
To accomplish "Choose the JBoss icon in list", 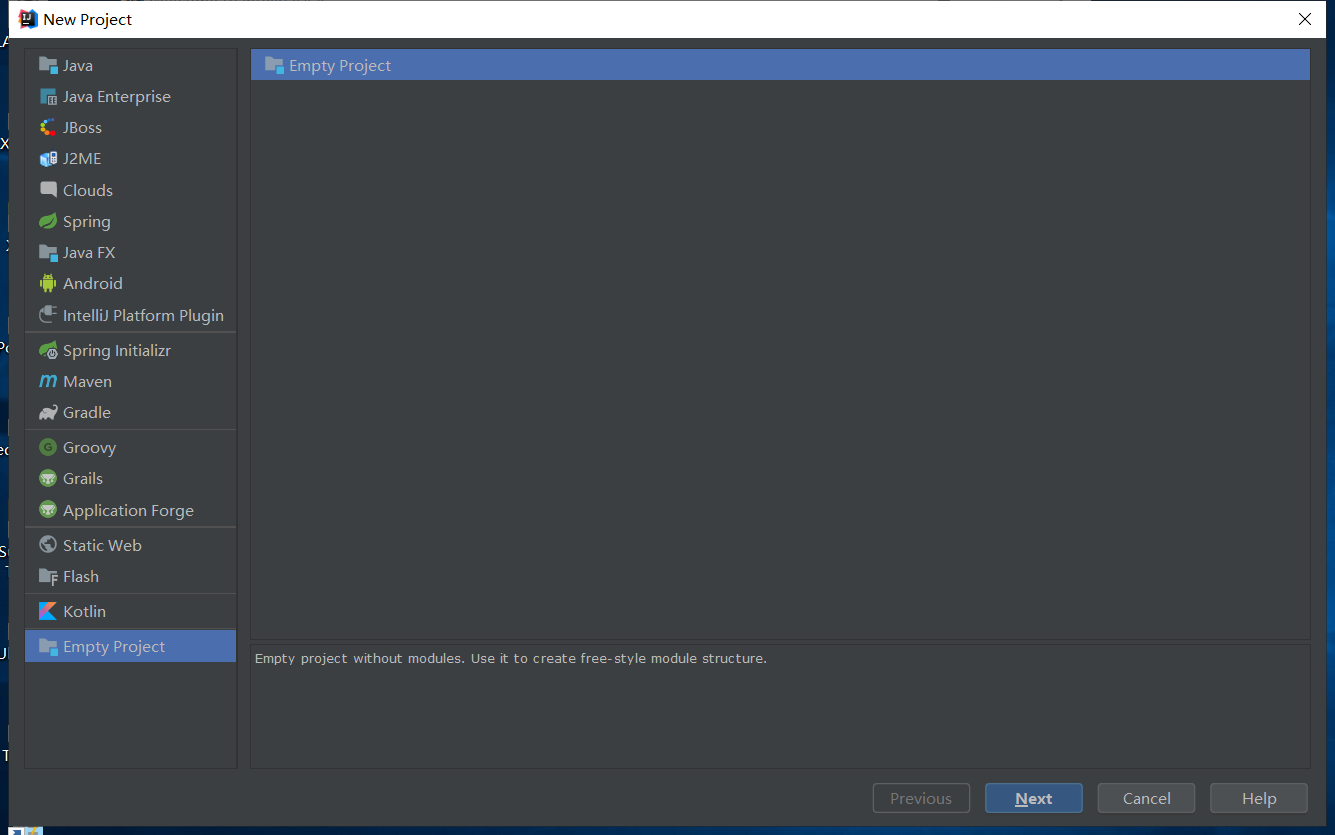I will tap(48, 128).
